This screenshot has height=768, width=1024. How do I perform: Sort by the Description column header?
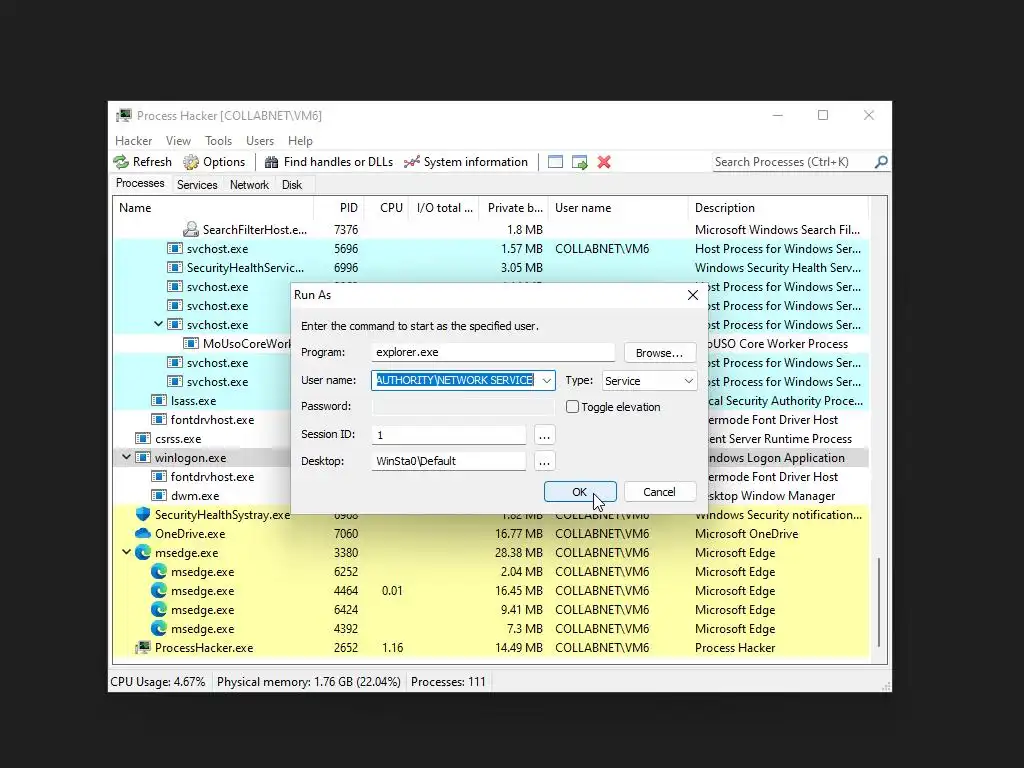click(778, 208)
